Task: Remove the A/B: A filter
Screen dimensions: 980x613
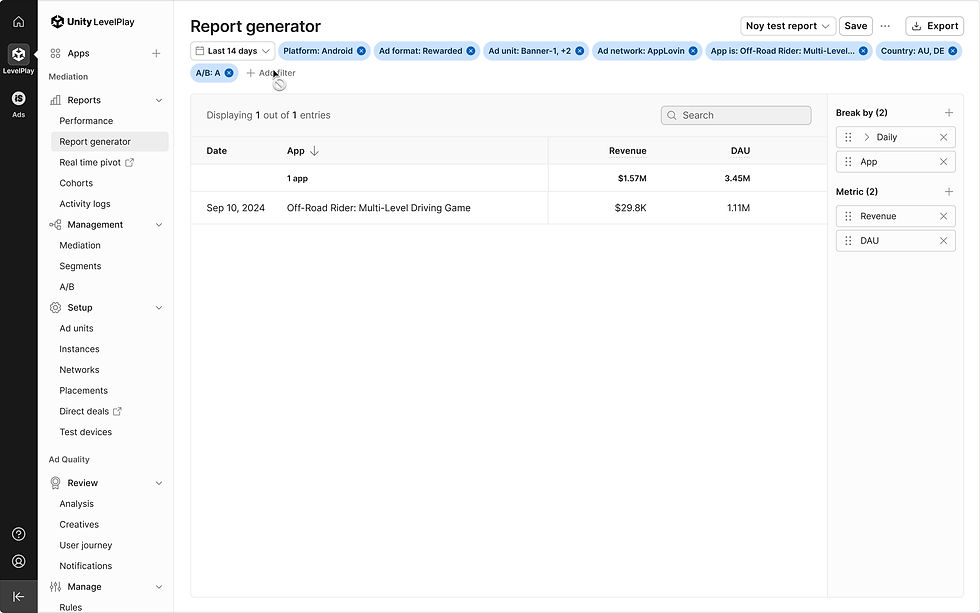Action: click(x=229, y=73)
